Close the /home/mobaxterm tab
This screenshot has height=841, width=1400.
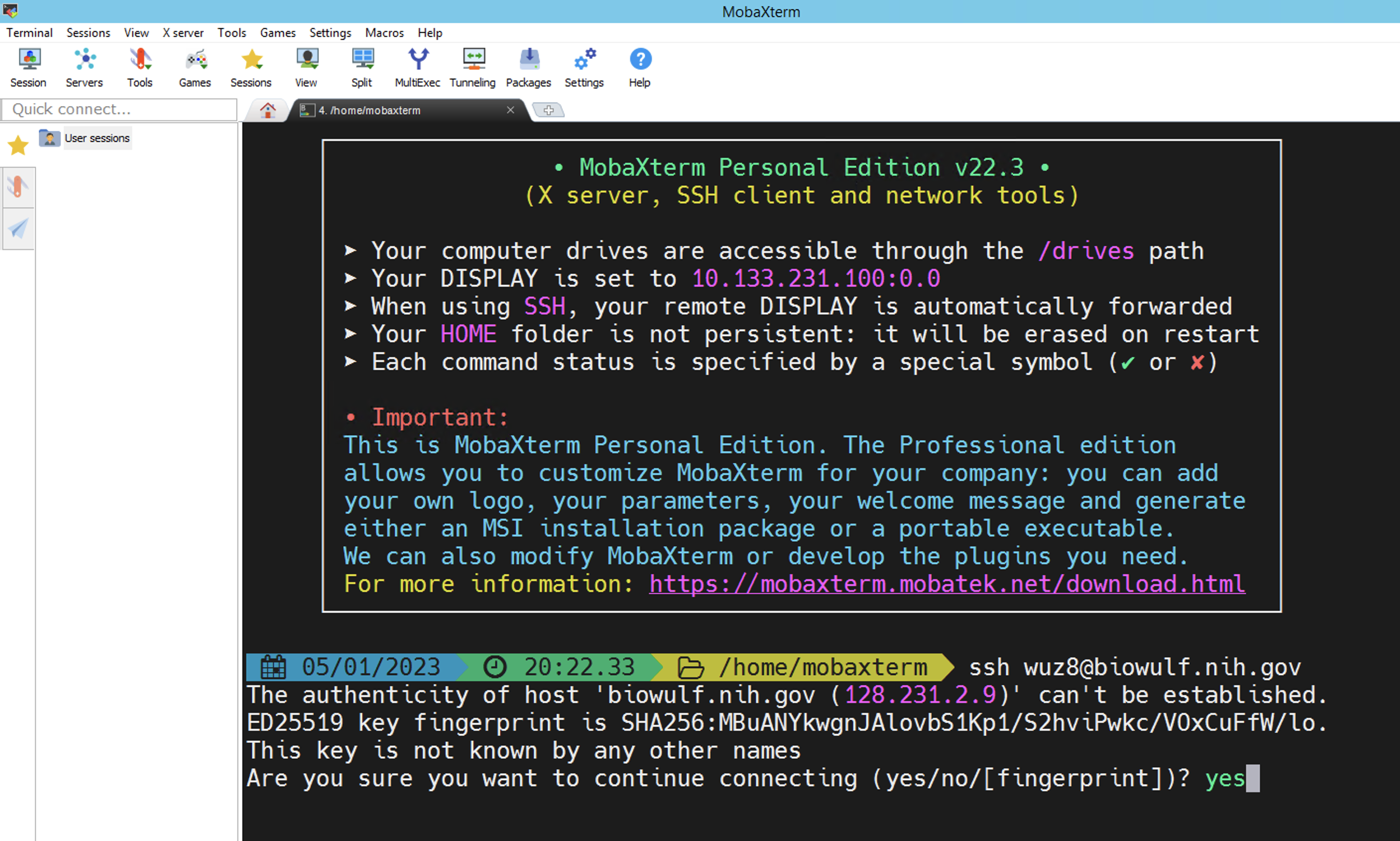(510, 110)
